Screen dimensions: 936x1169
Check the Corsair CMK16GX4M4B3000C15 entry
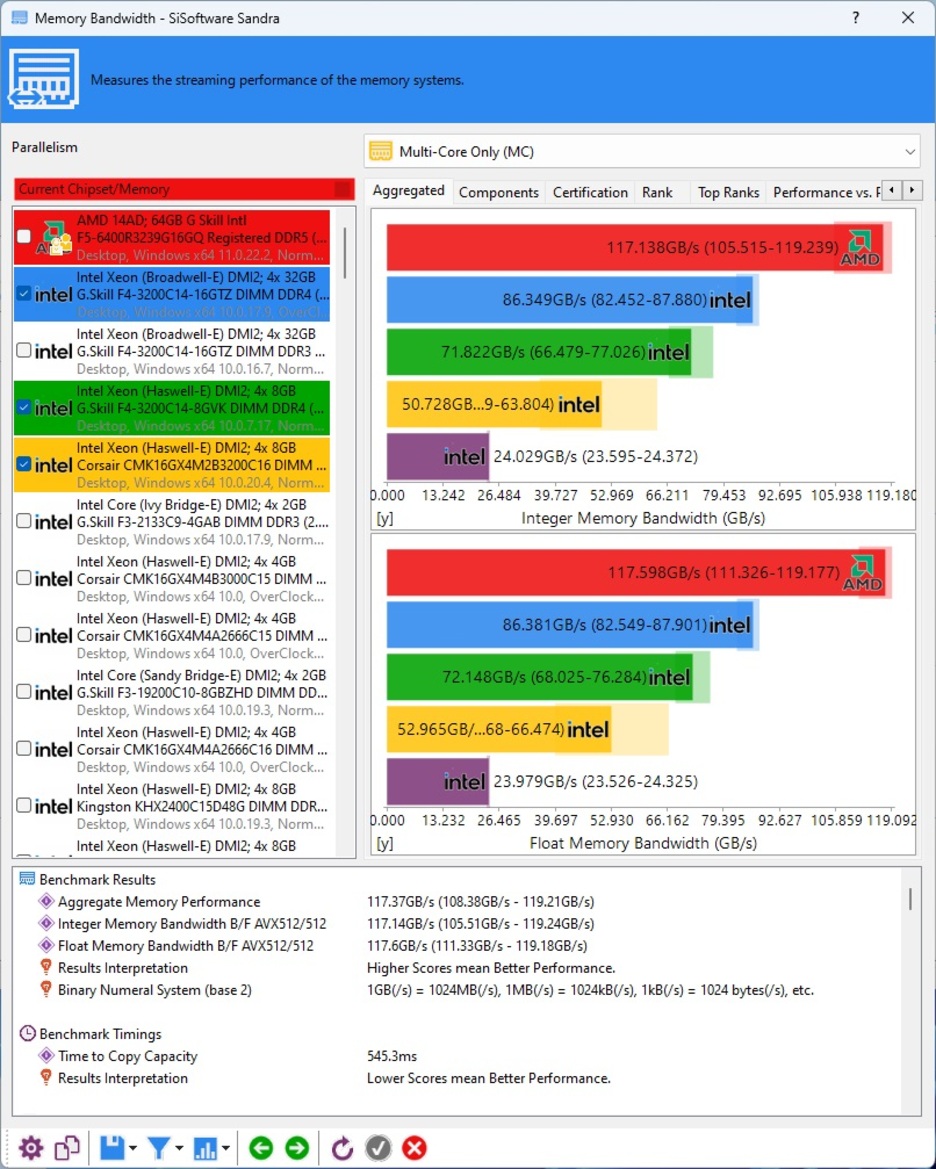coord(24,578)
